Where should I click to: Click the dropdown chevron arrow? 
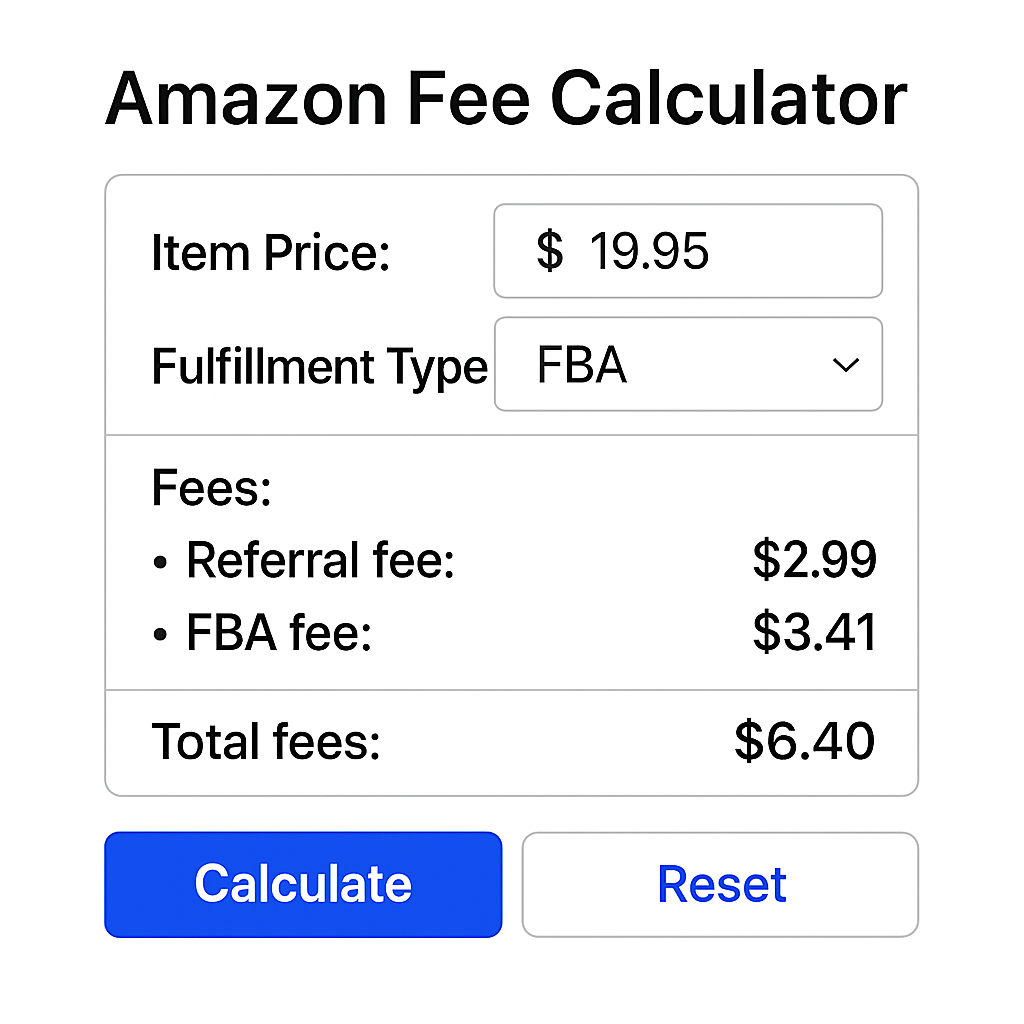(846, 366)
